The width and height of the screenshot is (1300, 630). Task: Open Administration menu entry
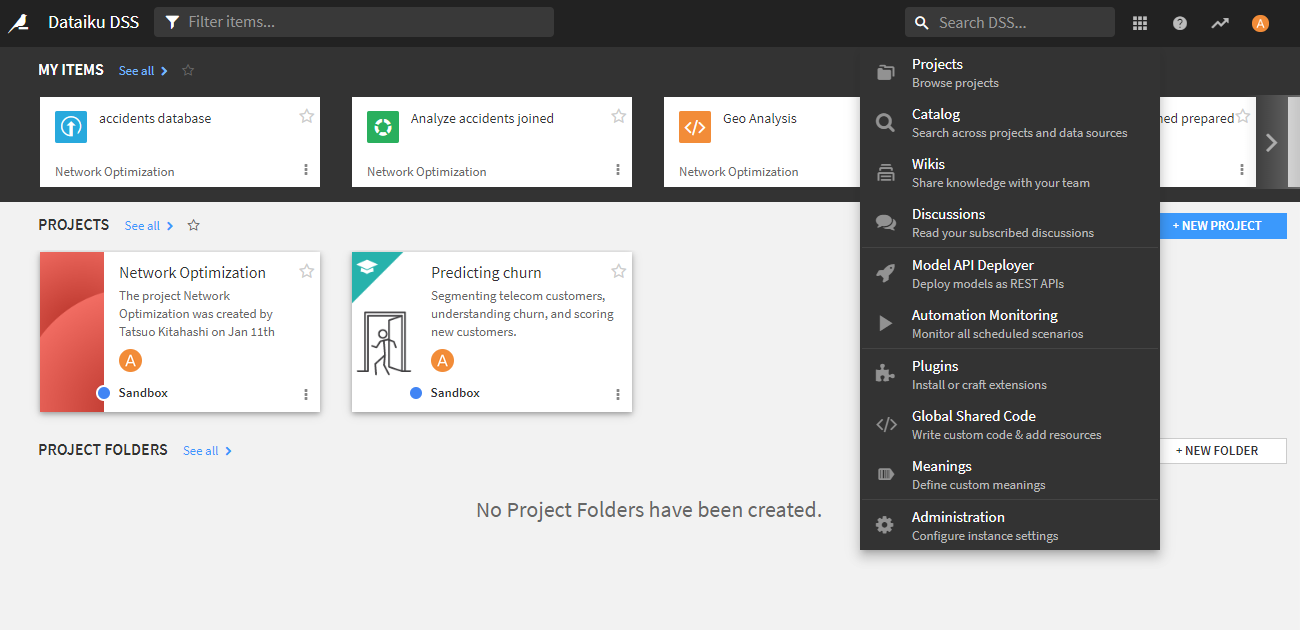tap(1010, 526)
